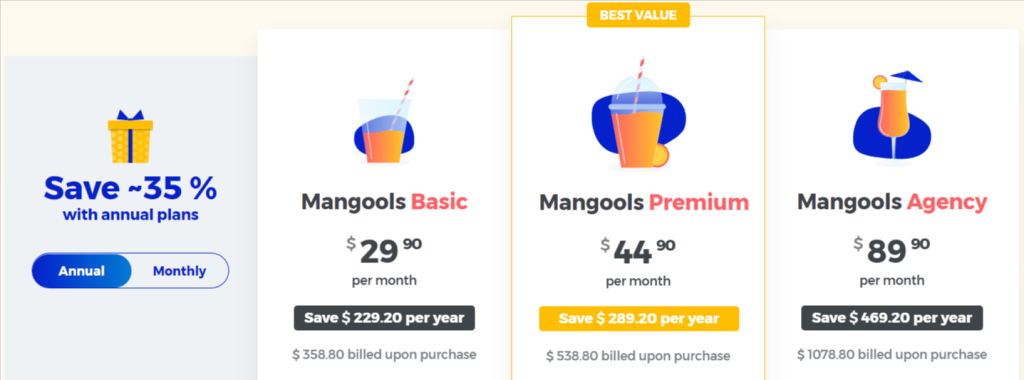The height and width of the screenshot is (380, 1024).
Task: Click the $44.90 per month price
Action: [638, 261]
